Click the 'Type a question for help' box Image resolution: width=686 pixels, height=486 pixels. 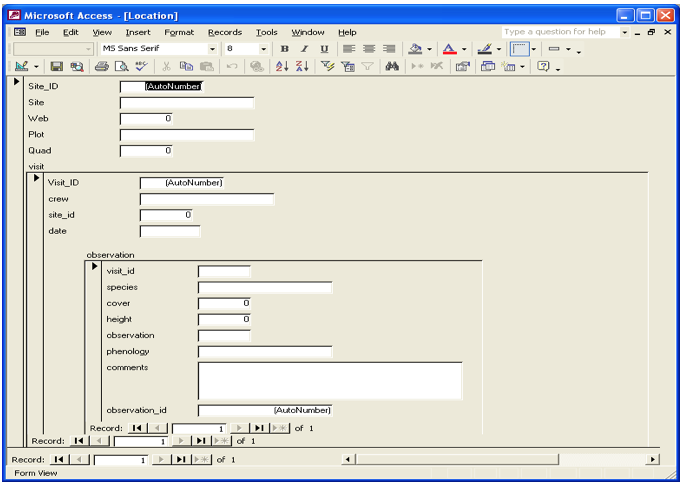pos(560,32)
